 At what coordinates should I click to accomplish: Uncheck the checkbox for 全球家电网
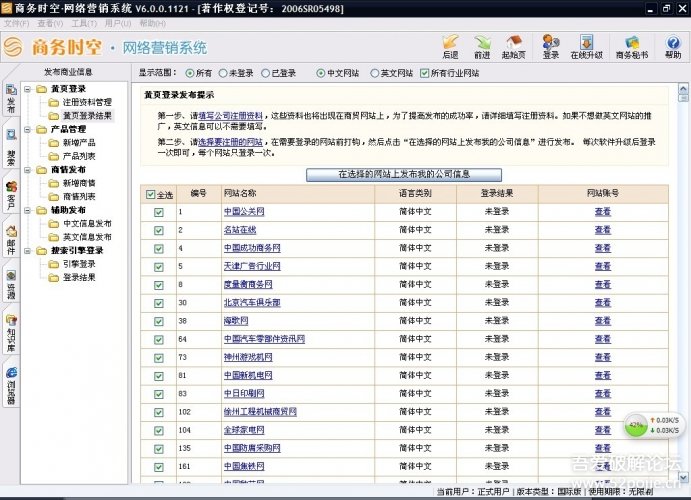coord(159,431)
